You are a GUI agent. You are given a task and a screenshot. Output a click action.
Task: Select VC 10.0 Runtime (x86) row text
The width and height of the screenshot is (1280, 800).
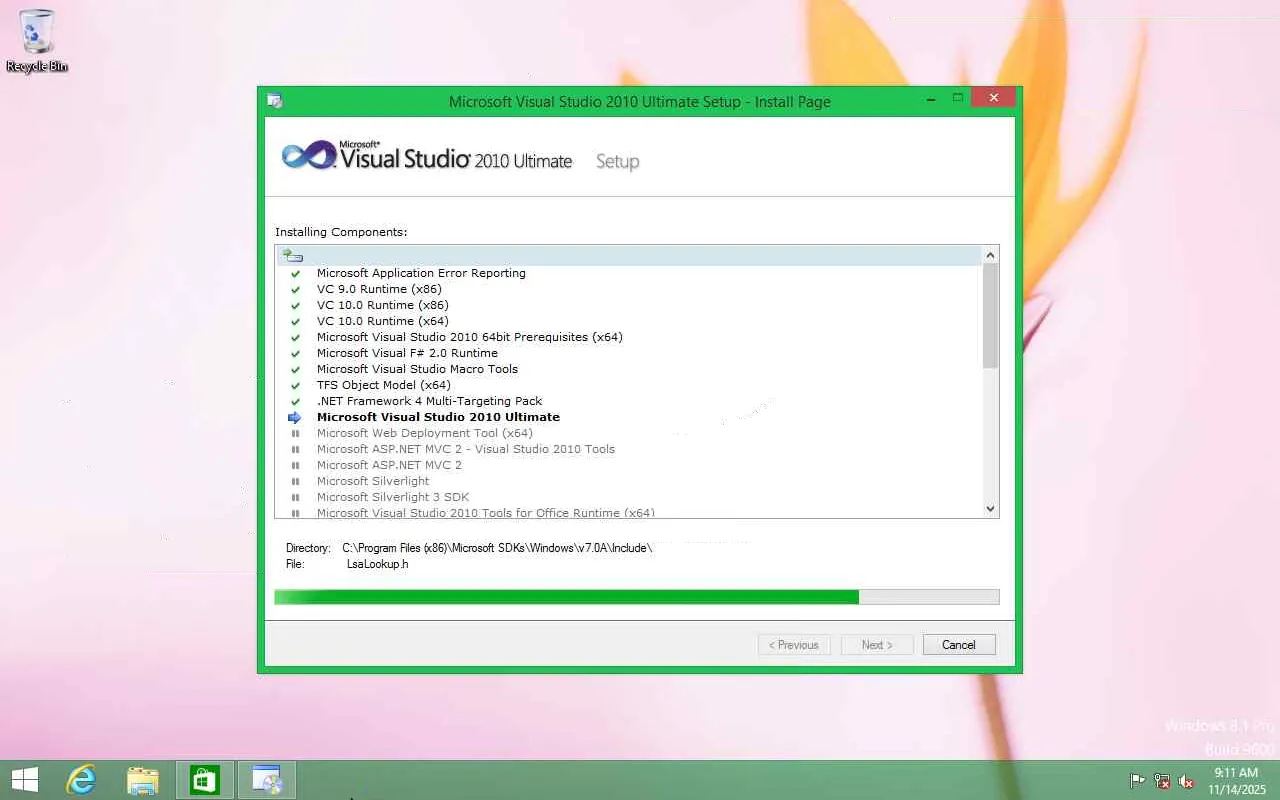(383, 305)
